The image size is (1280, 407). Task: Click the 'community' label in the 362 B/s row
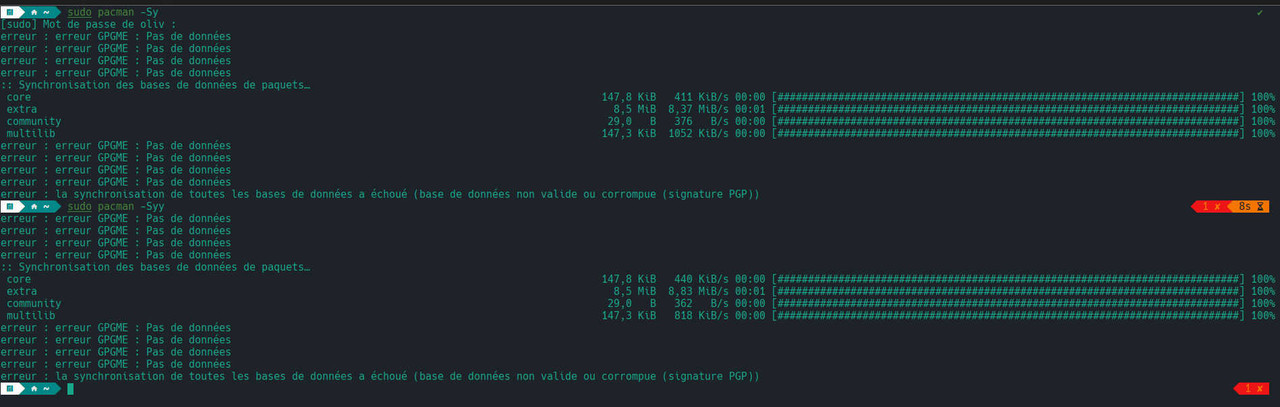coord(34,303)
